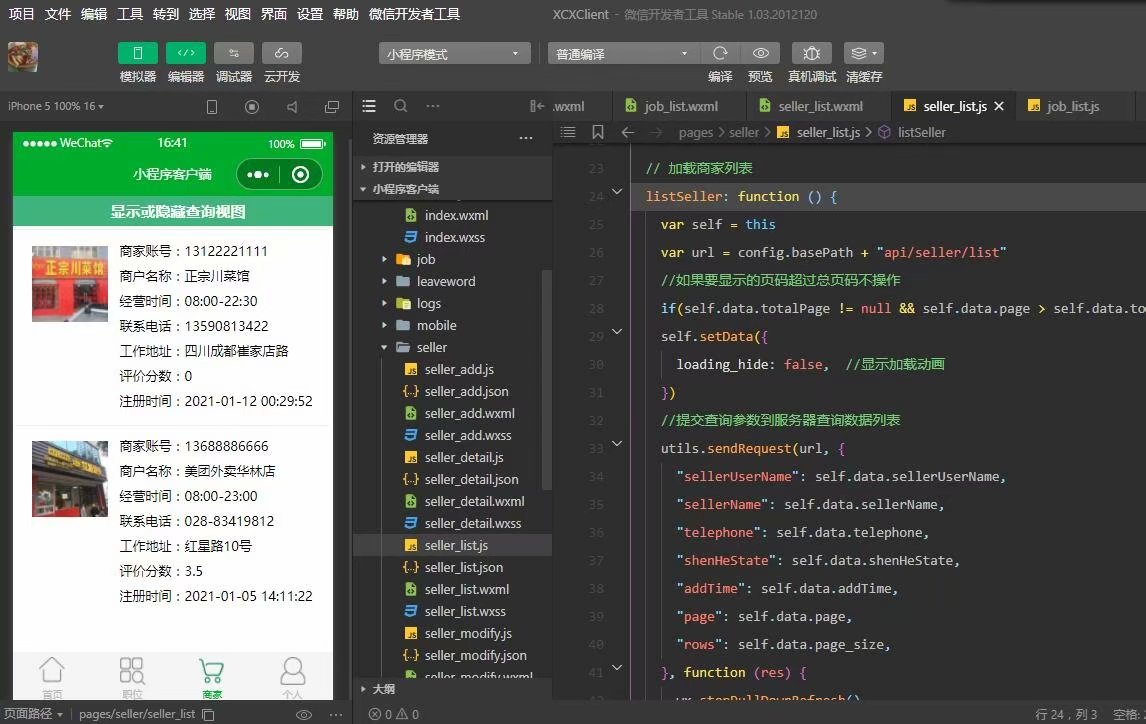The width and height of the screenshot is (1146, 724).
Task: Toggle the Debugger (调试器) panel button
Action: click(234, 53)
